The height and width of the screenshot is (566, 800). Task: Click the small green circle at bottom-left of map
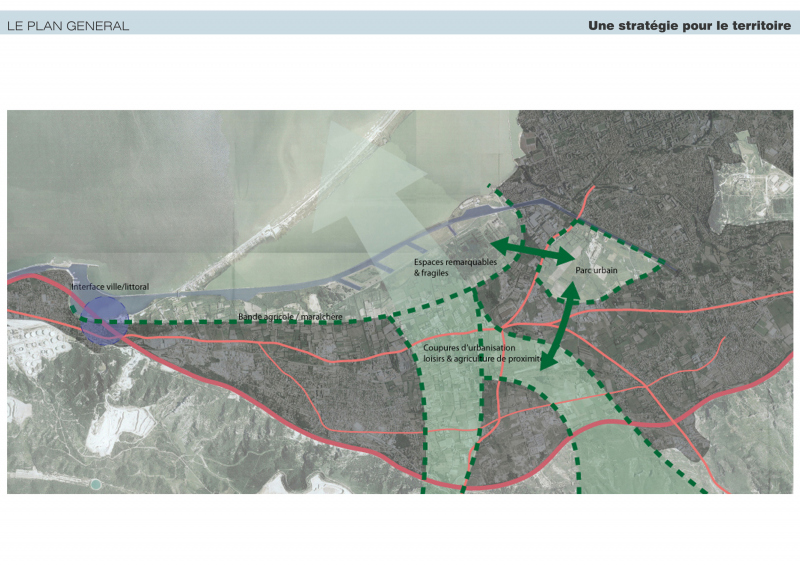pyautogui.click(x=95, y=485)
